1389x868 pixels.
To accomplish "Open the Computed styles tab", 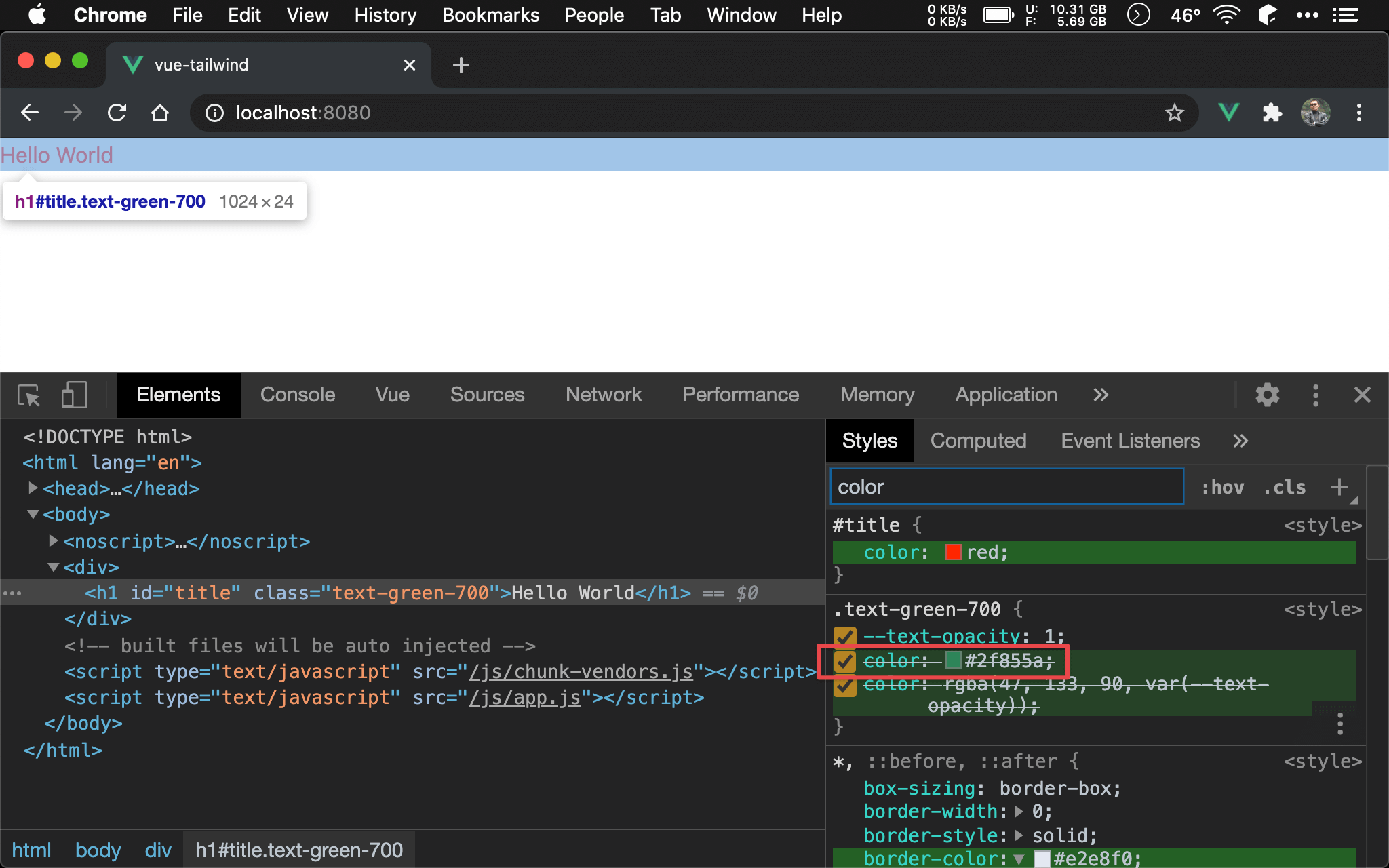I will tap(978, 441).
